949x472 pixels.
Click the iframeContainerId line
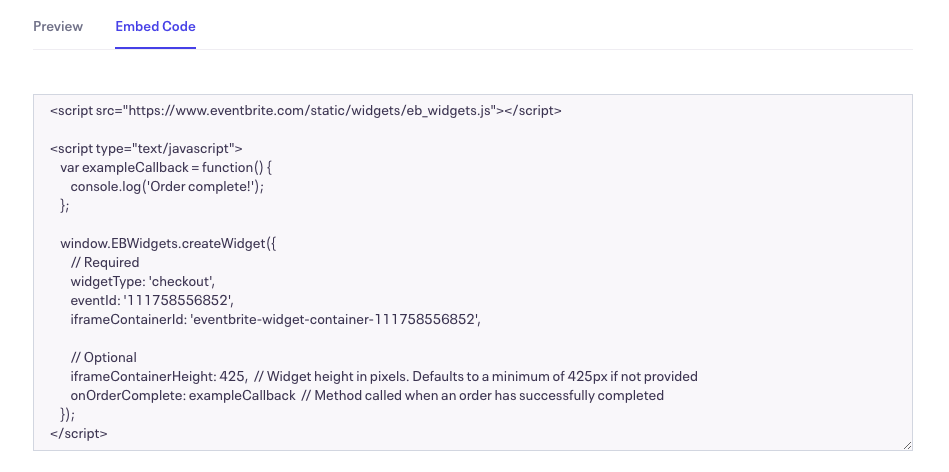pyautogui.click(x=275, y=320)
